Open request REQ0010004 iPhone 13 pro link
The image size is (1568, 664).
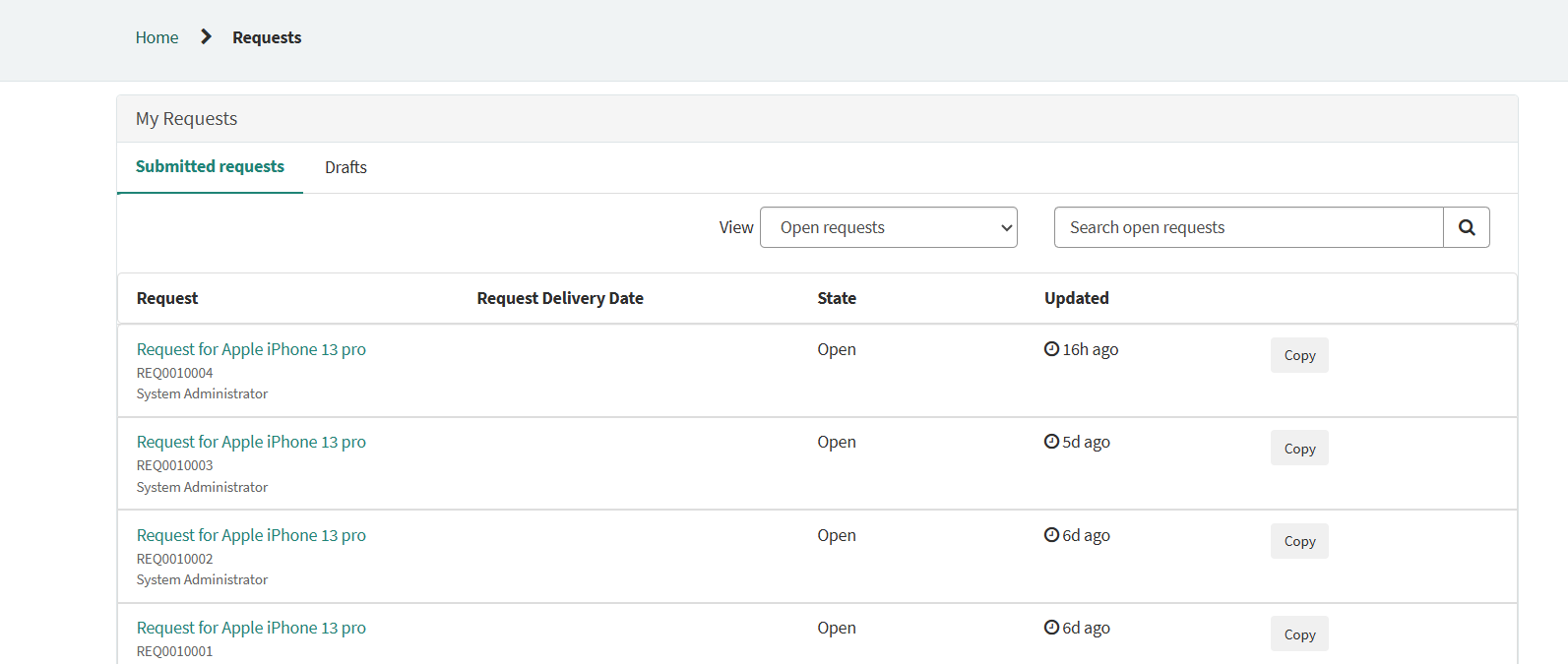[251, 349]
